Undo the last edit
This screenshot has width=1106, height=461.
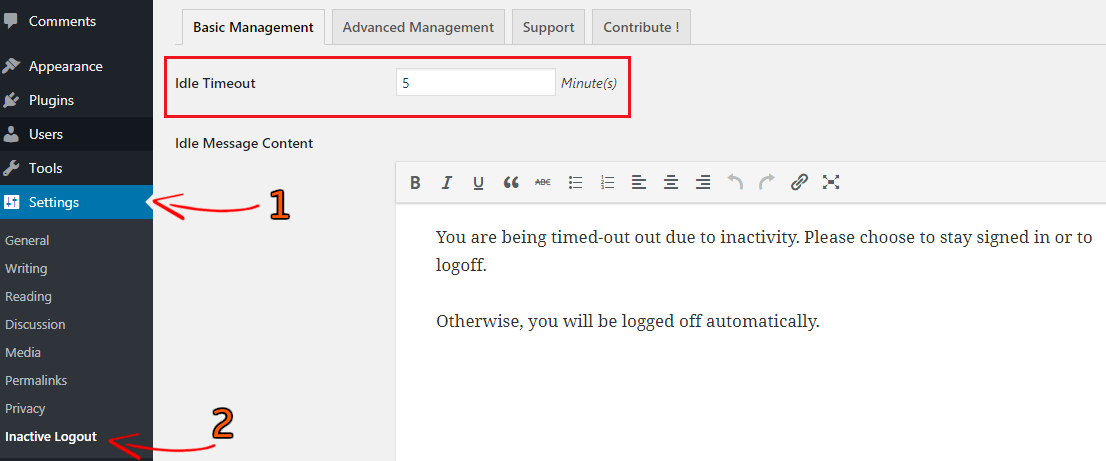click(735, 182)
